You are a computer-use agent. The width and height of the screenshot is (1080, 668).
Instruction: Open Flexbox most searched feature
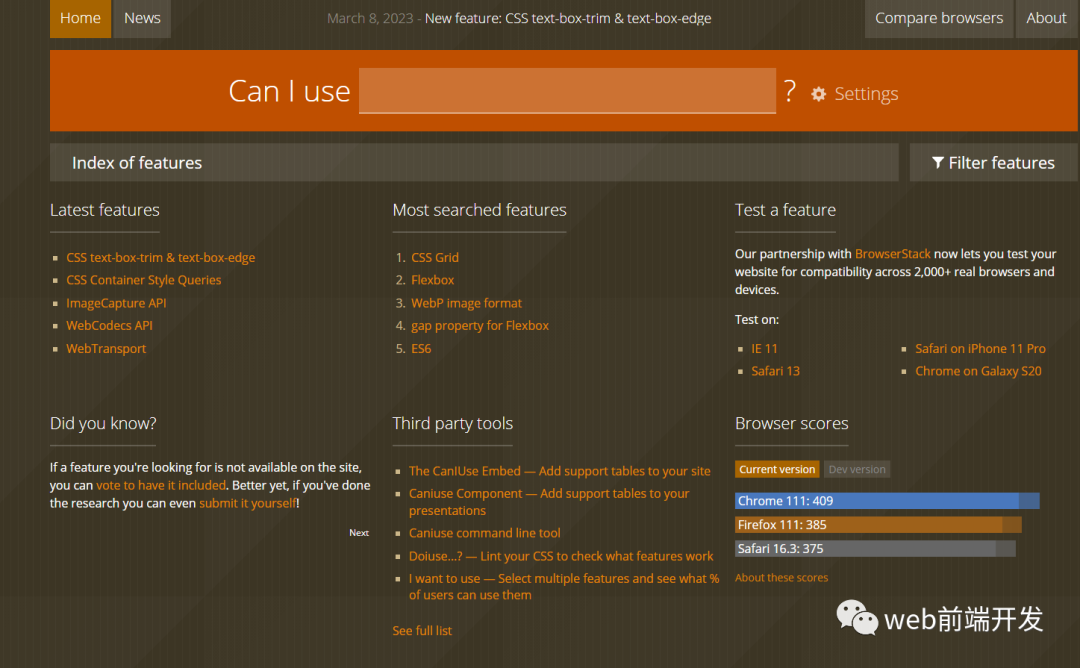point(433,280)
